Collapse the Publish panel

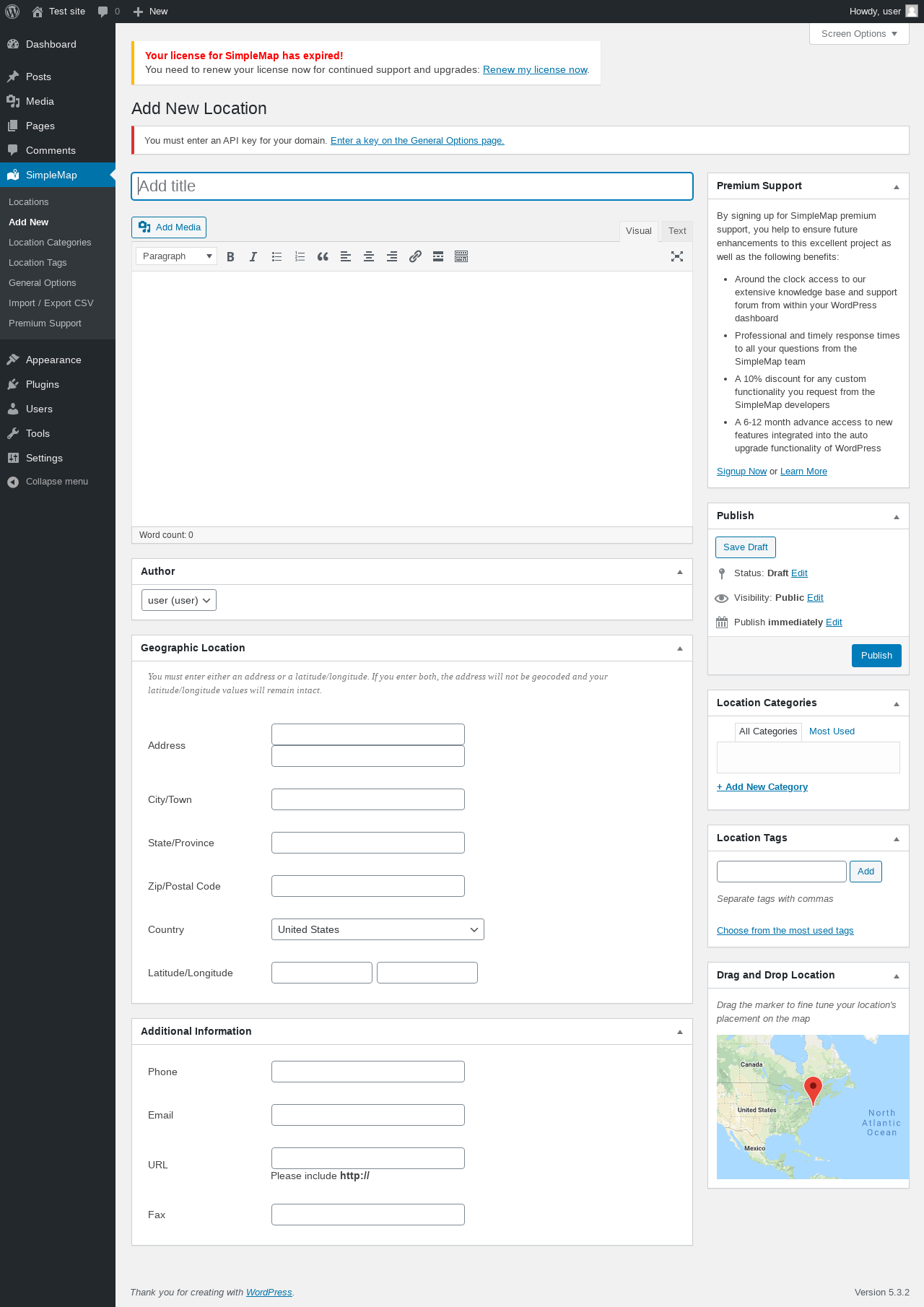tap(897, 516)
